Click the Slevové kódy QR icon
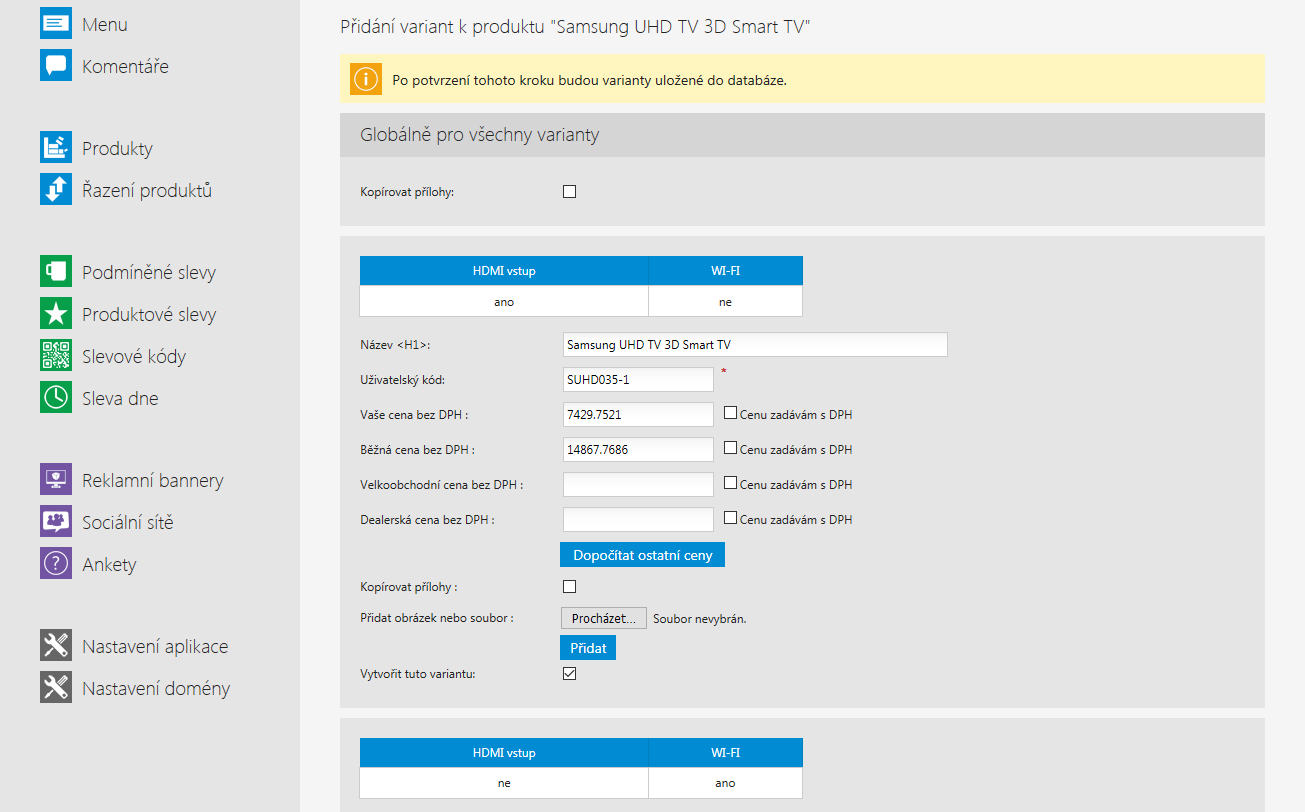This screenshot has height=812, width=1305. [56, 355]
